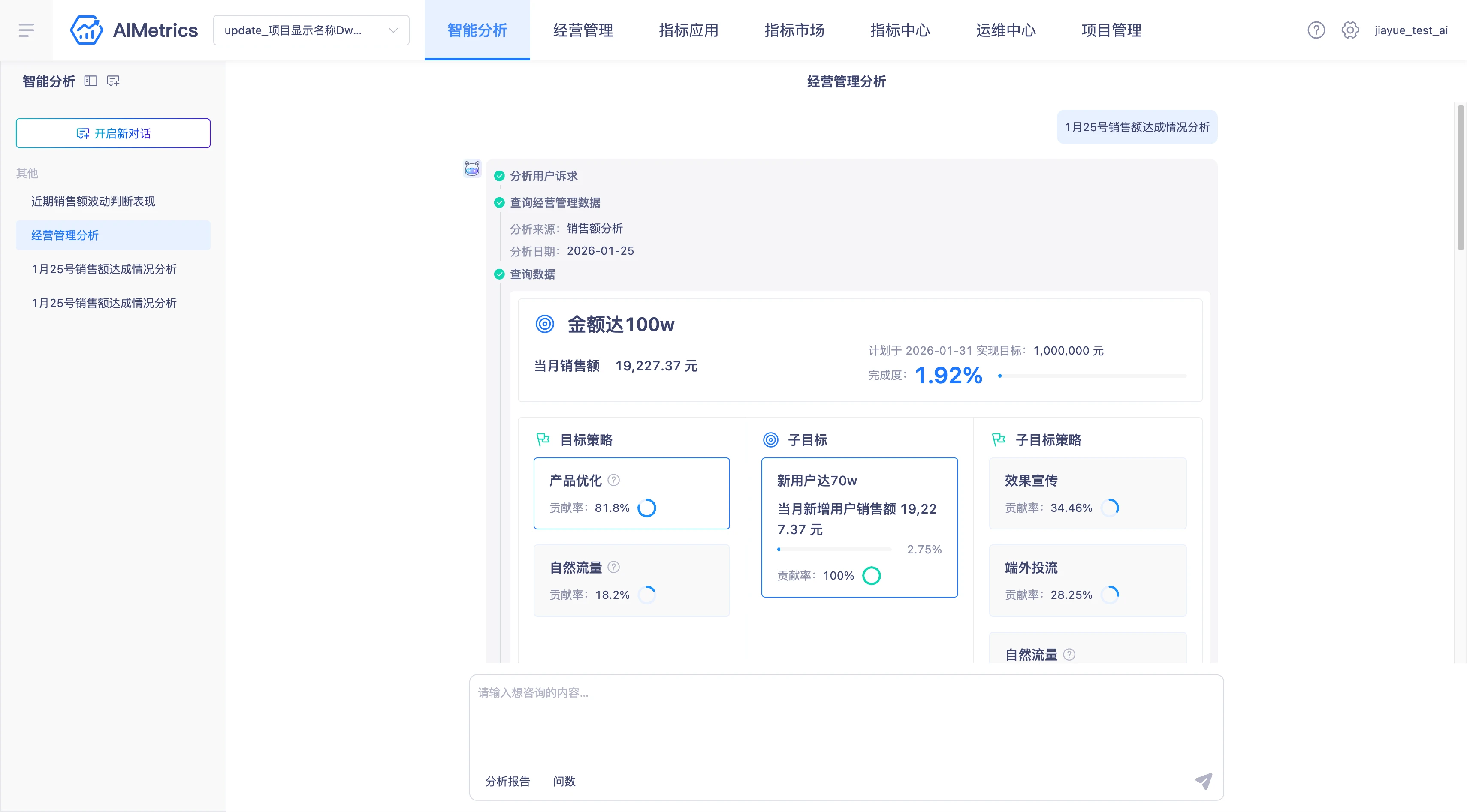1467x812 pixels.
Task: Open 指标市场 tab
Action: (794, 30)
